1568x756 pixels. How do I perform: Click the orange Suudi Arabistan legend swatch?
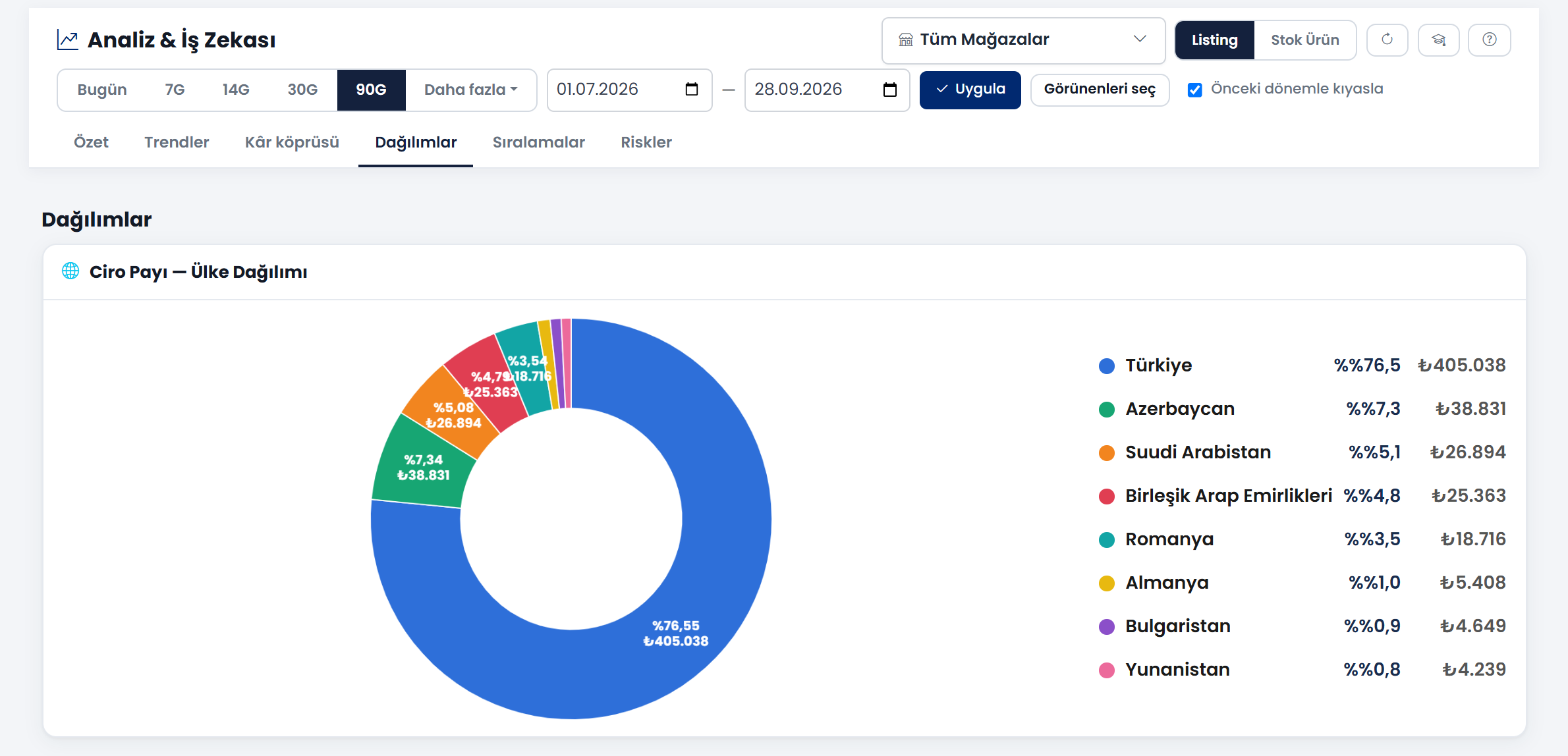click(1107, 453)
